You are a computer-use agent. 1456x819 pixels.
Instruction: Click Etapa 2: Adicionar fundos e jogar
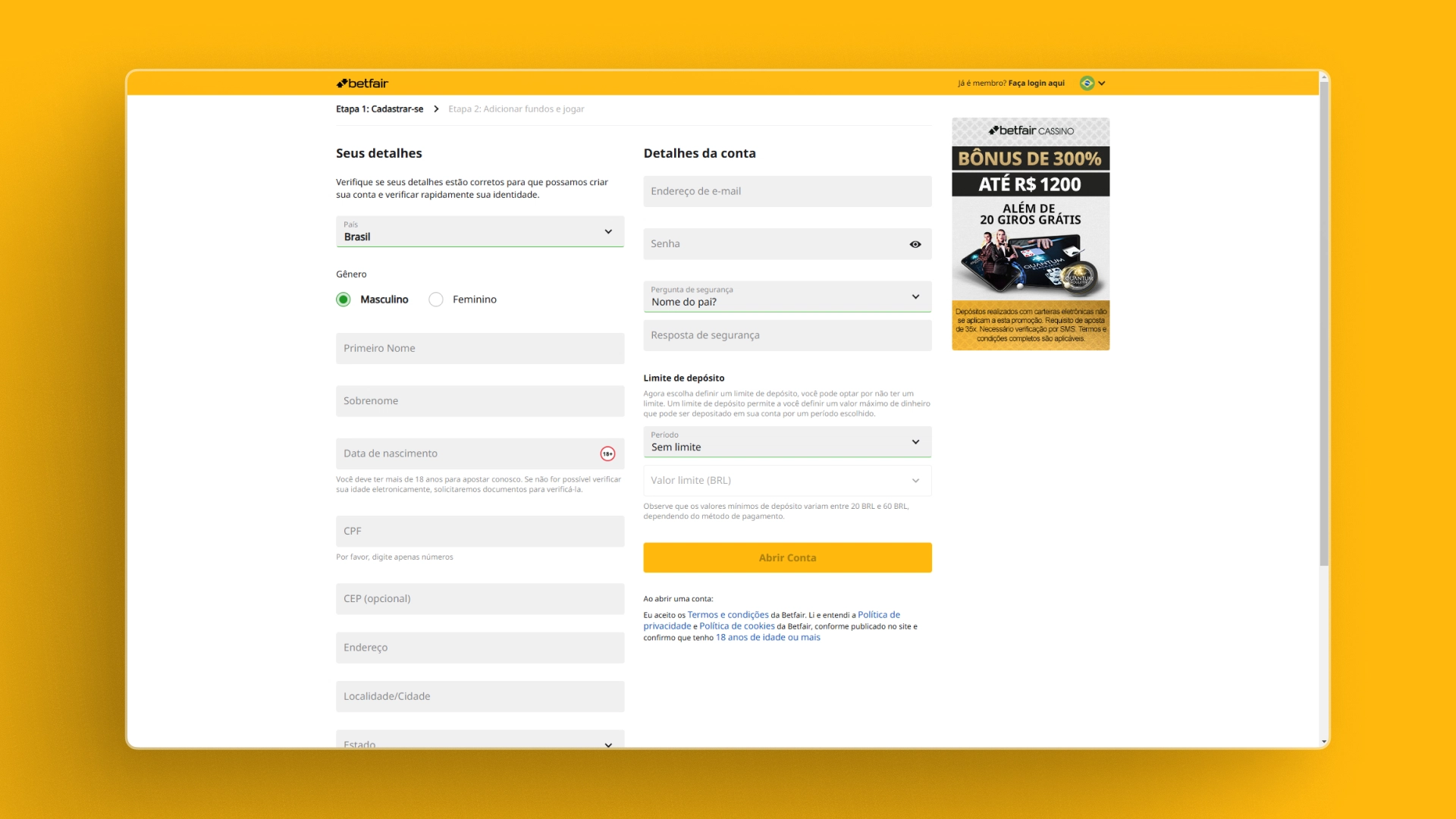[x=516, y=109]
